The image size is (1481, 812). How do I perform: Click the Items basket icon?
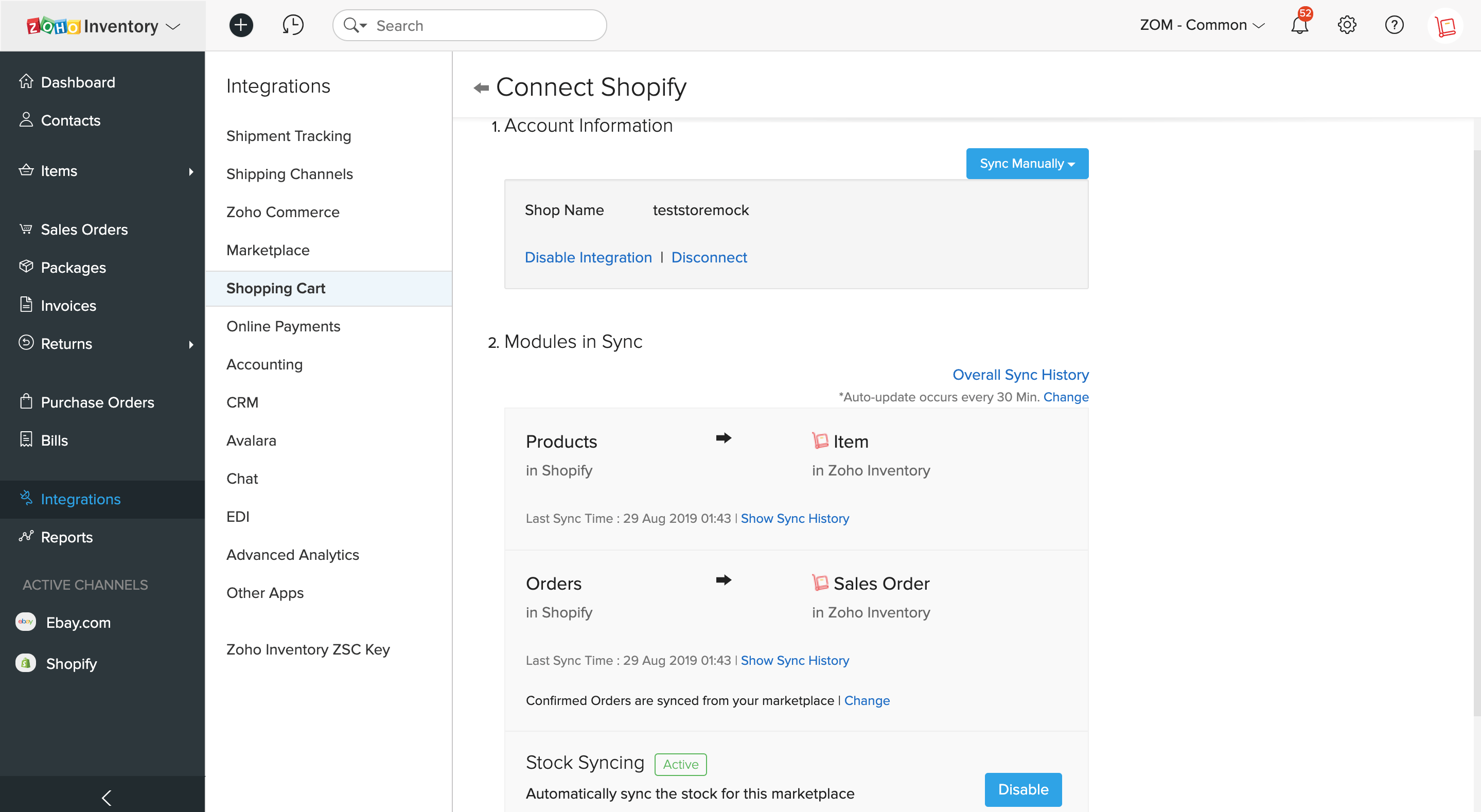tap(26, 170)
